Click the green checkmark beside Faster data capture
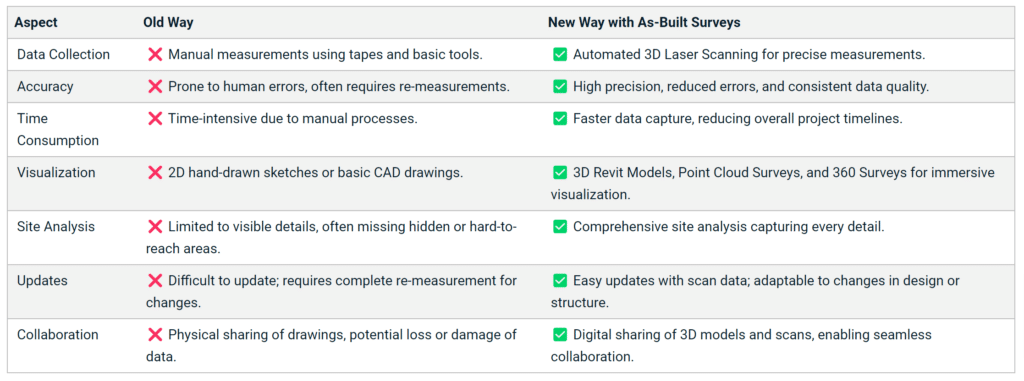This screenshot has height=381, width=1024. point(560,118)
